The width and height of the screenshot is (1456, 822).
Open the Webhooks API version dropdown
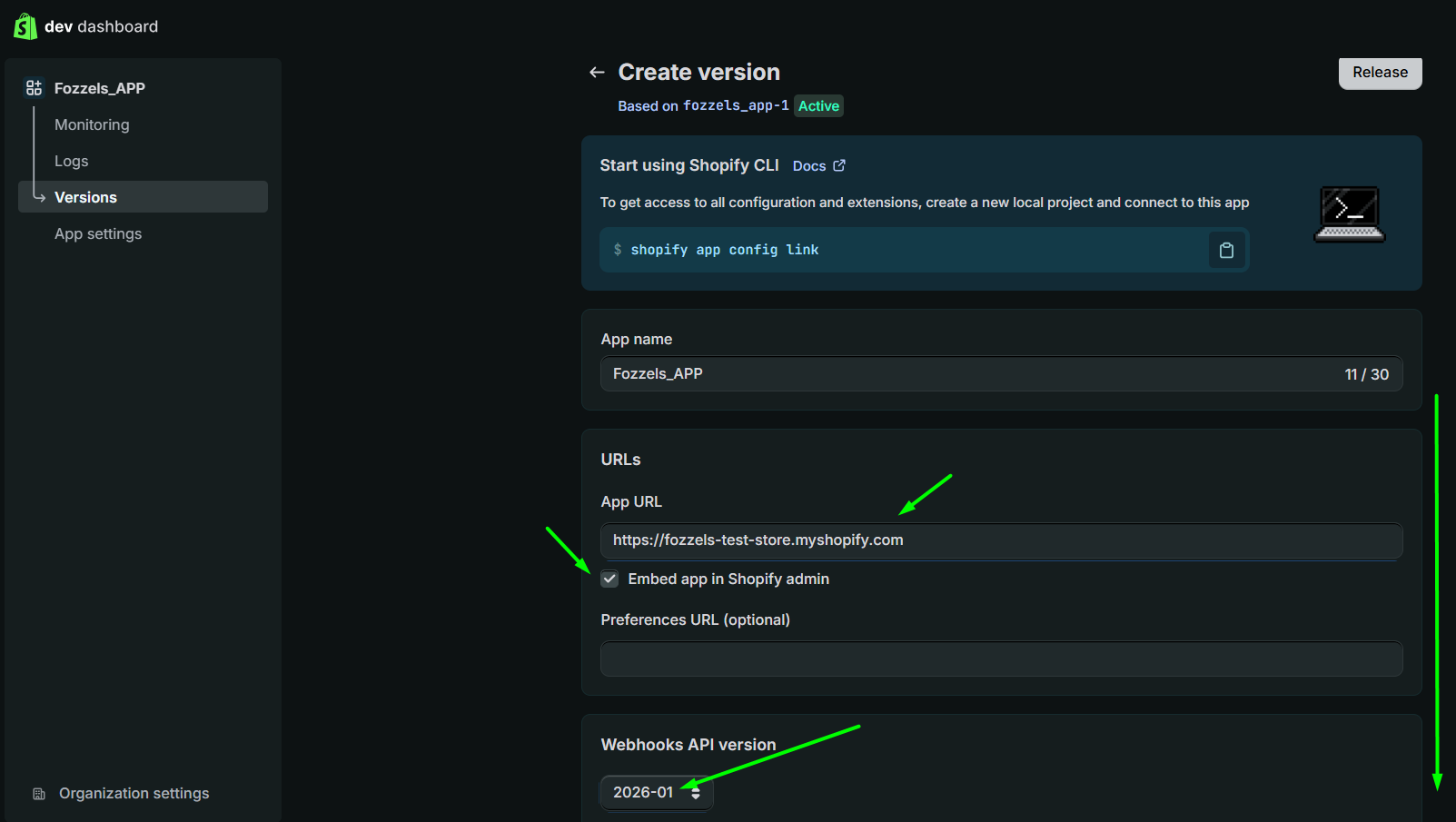click(x=657, y=792)
